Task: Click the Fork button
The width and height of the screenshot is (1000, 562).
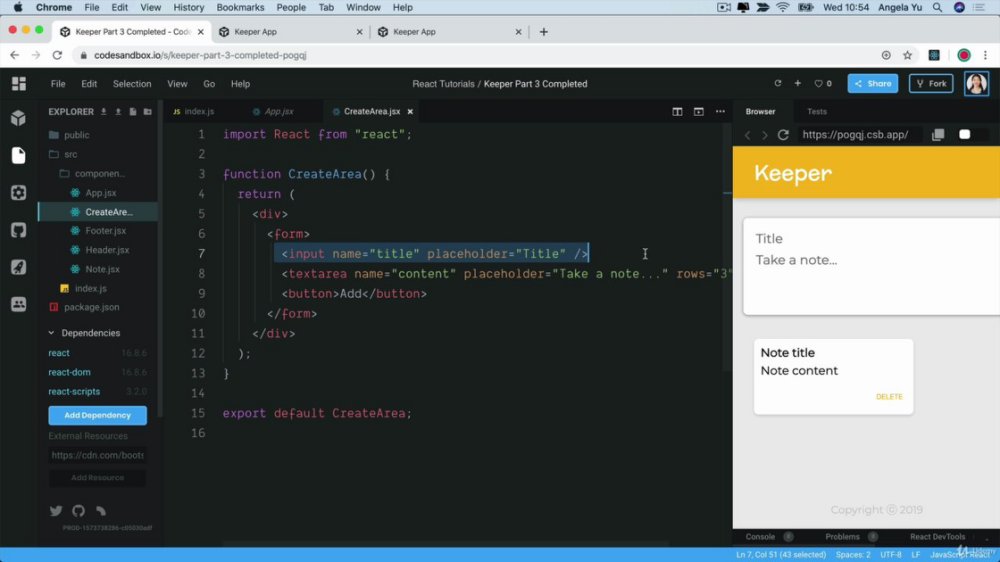Action: pyautogui.click(x=931, y=84)
